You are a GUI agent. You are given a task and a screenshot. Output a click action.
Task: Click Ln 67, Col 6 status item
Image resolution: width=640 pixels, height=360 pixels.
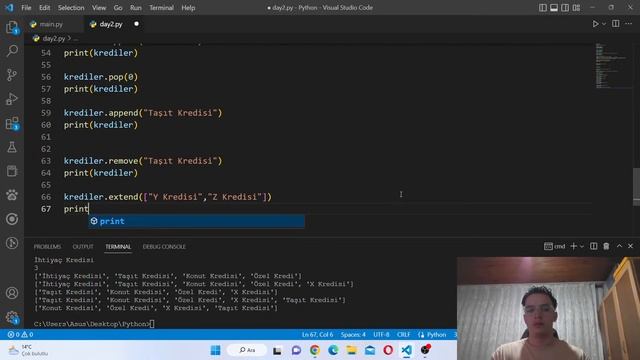pos(317,335)
